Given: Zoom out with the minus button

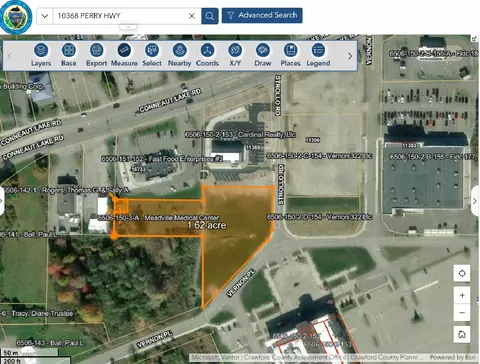Looking at the screenshot, I should [462, 313].
